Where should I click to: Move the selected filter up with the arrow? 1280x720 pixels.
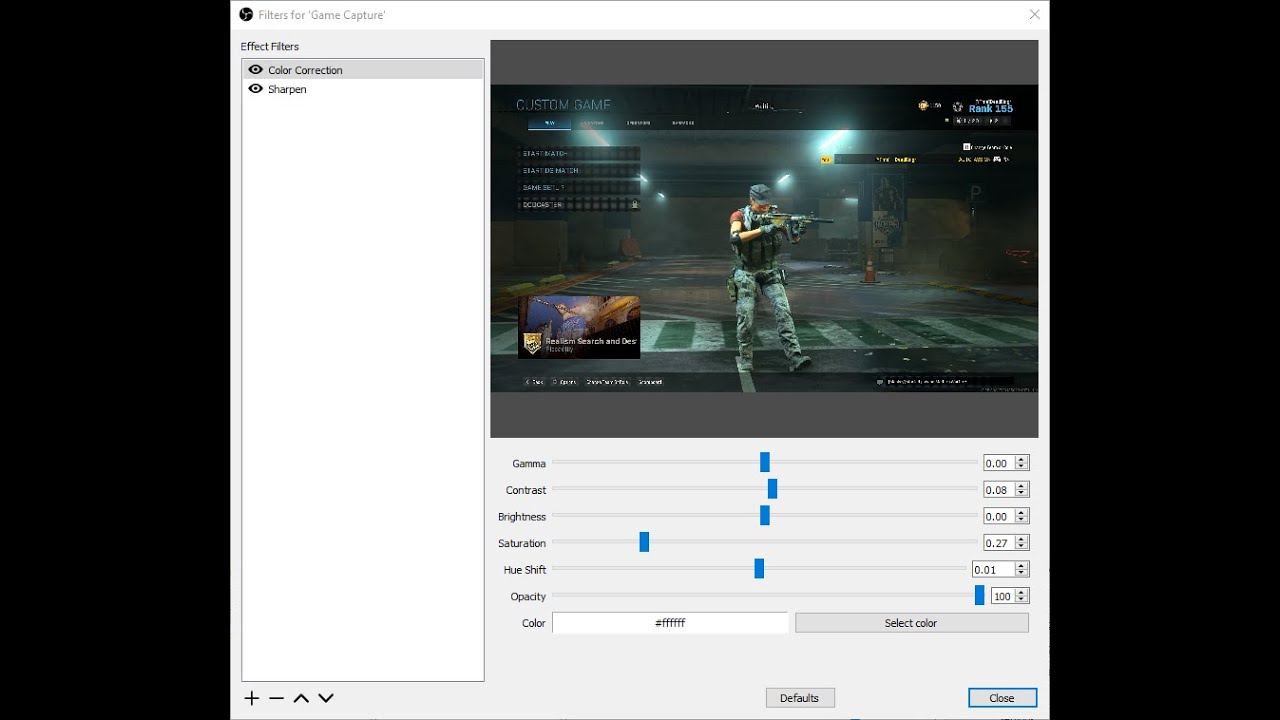click(301, 698)
